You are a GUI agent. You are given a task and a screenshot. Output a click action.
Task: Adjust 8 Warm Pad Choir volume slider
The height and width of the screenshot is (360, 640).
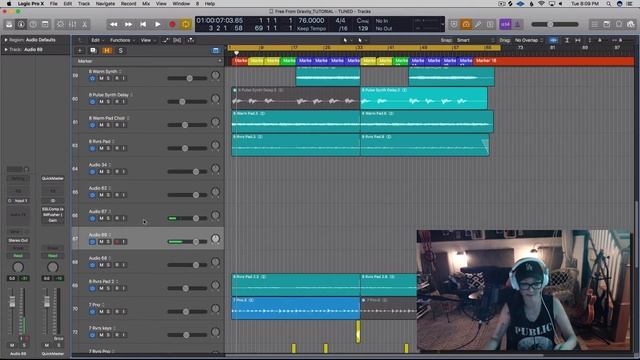pyautogui.click(x=187, y=125)
